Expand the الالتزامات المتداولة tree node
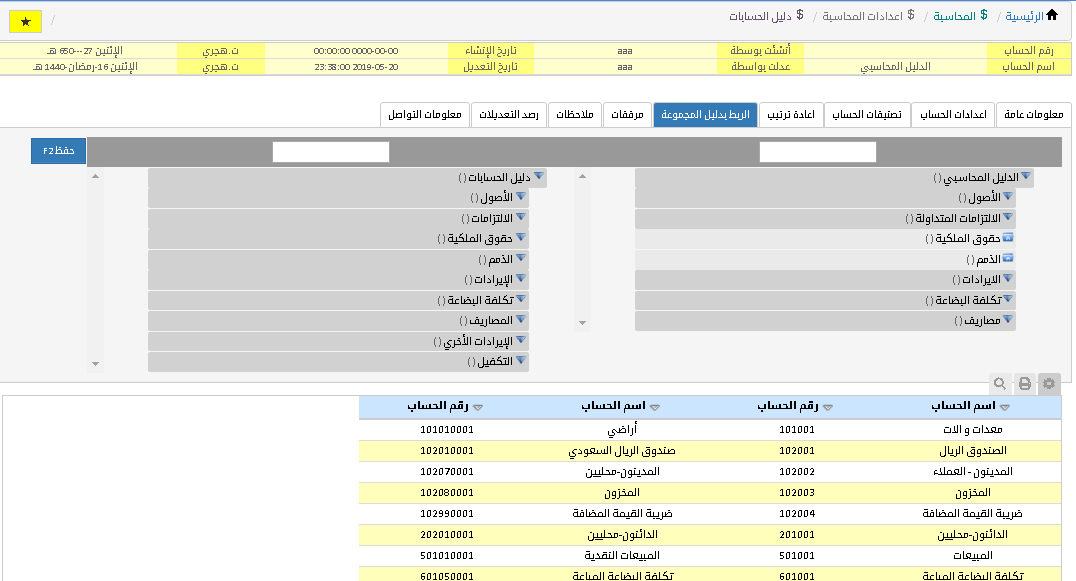Viewport: 1076px width, 581px height. tap(1008, 218)
